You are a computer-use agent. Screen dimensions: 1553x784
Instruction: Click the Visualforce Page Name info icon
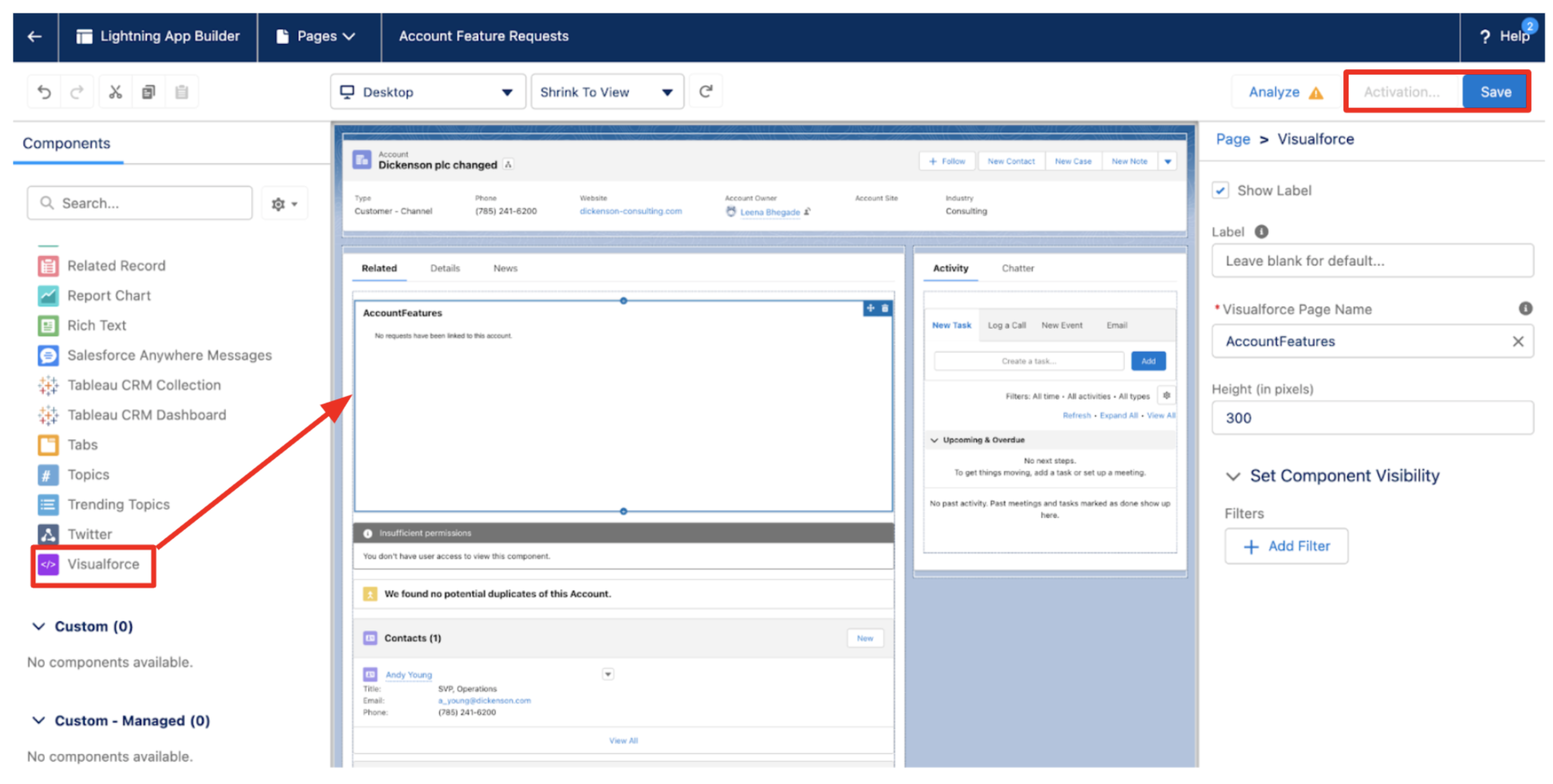click(1525, 308)
